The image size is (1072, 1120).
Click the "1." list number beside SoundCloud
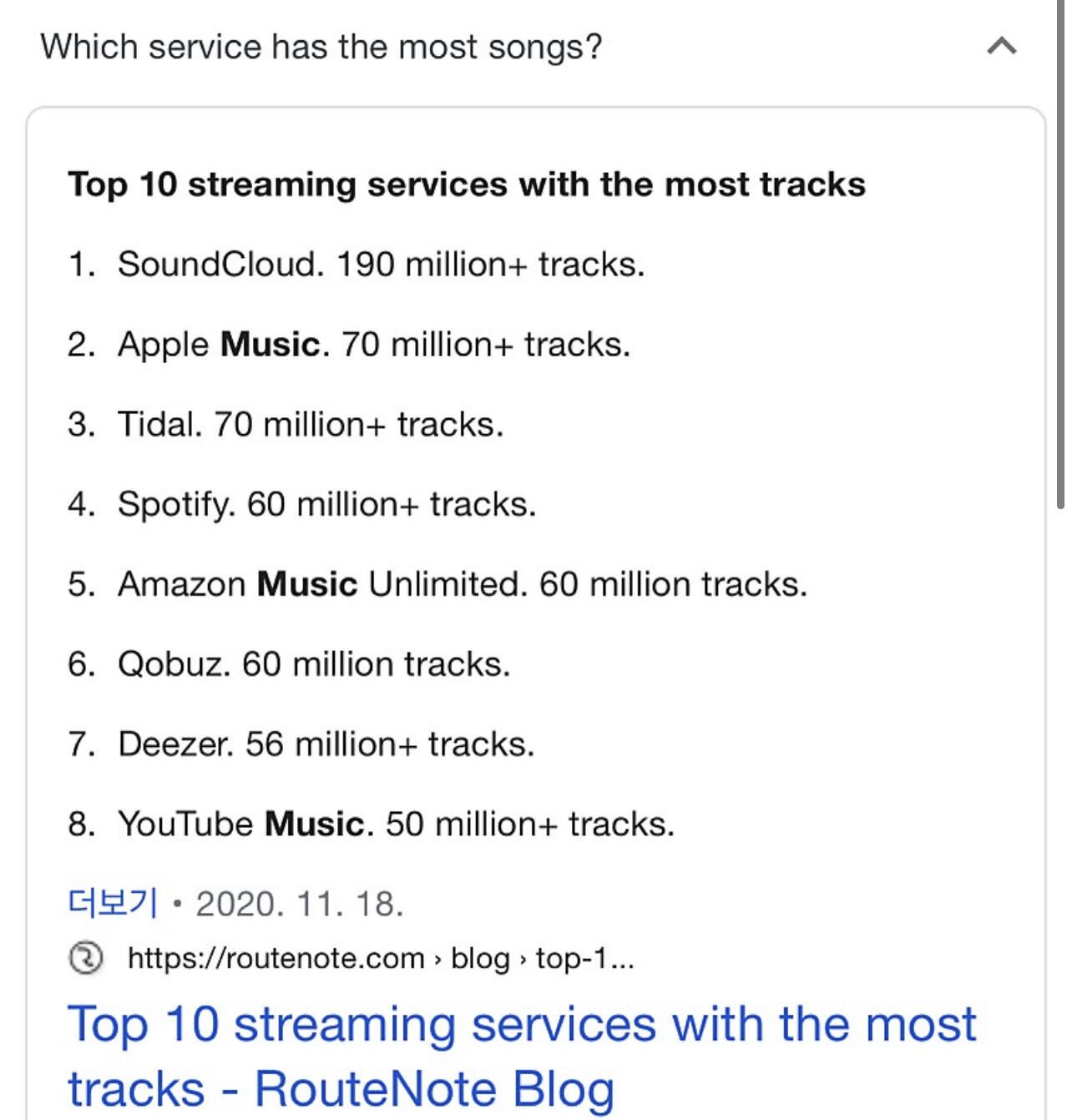[81, 265]
